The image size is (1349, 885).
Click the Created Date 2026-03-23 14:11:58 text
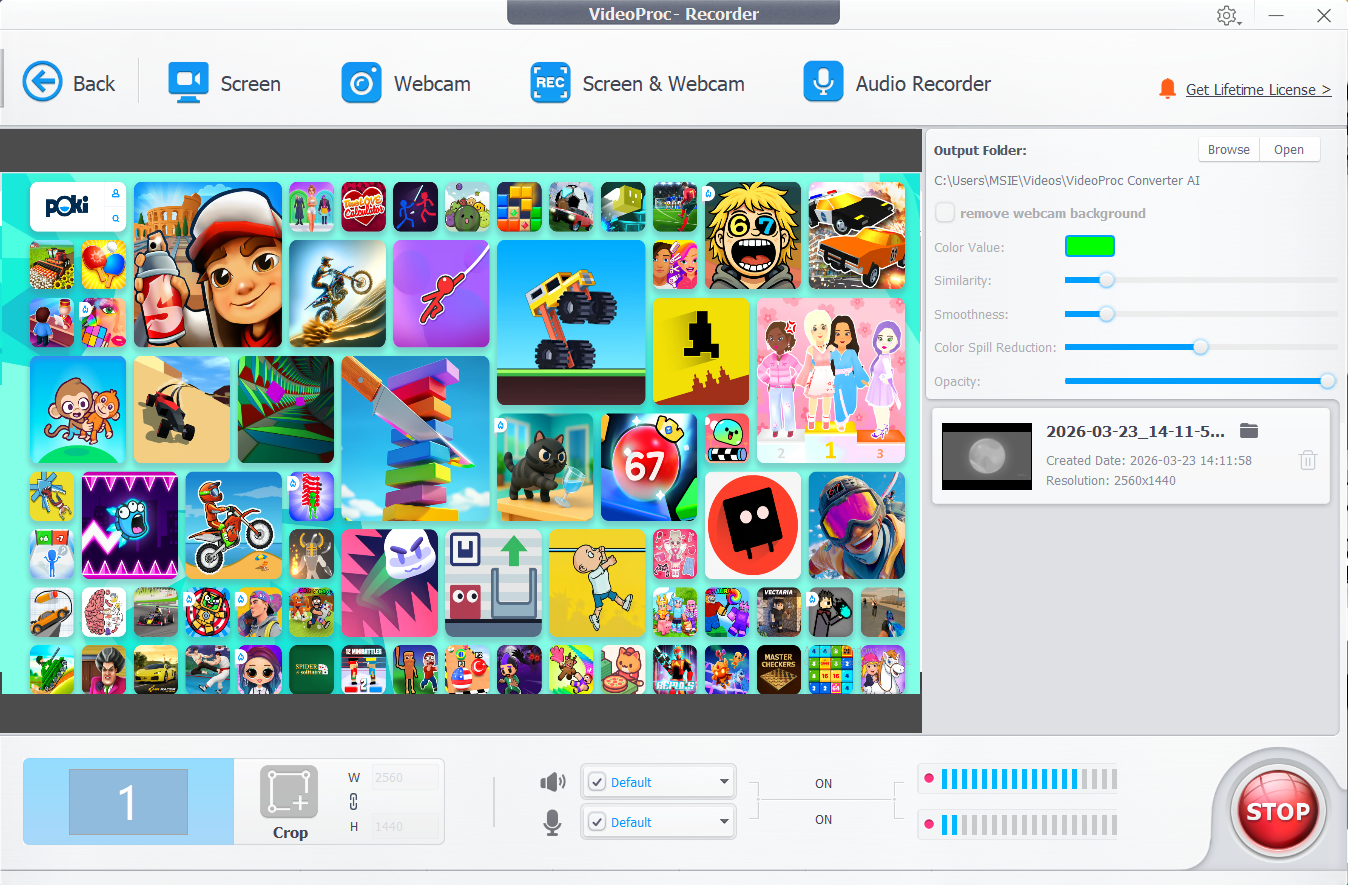point(1149,461)
